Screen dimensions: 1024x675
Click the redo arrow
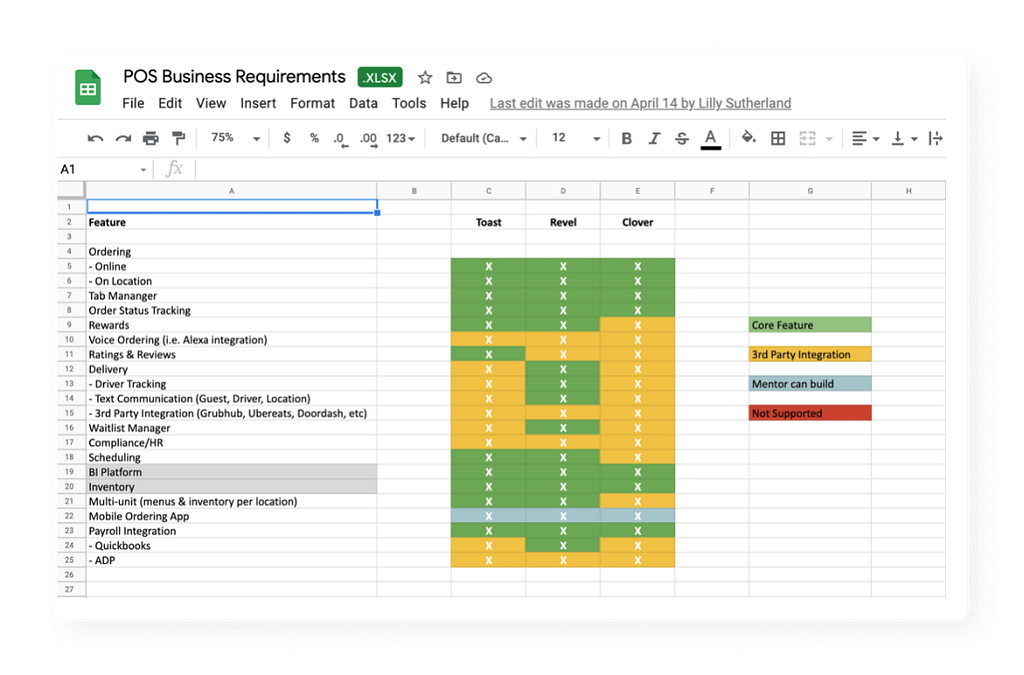click(x=123, y=138)
